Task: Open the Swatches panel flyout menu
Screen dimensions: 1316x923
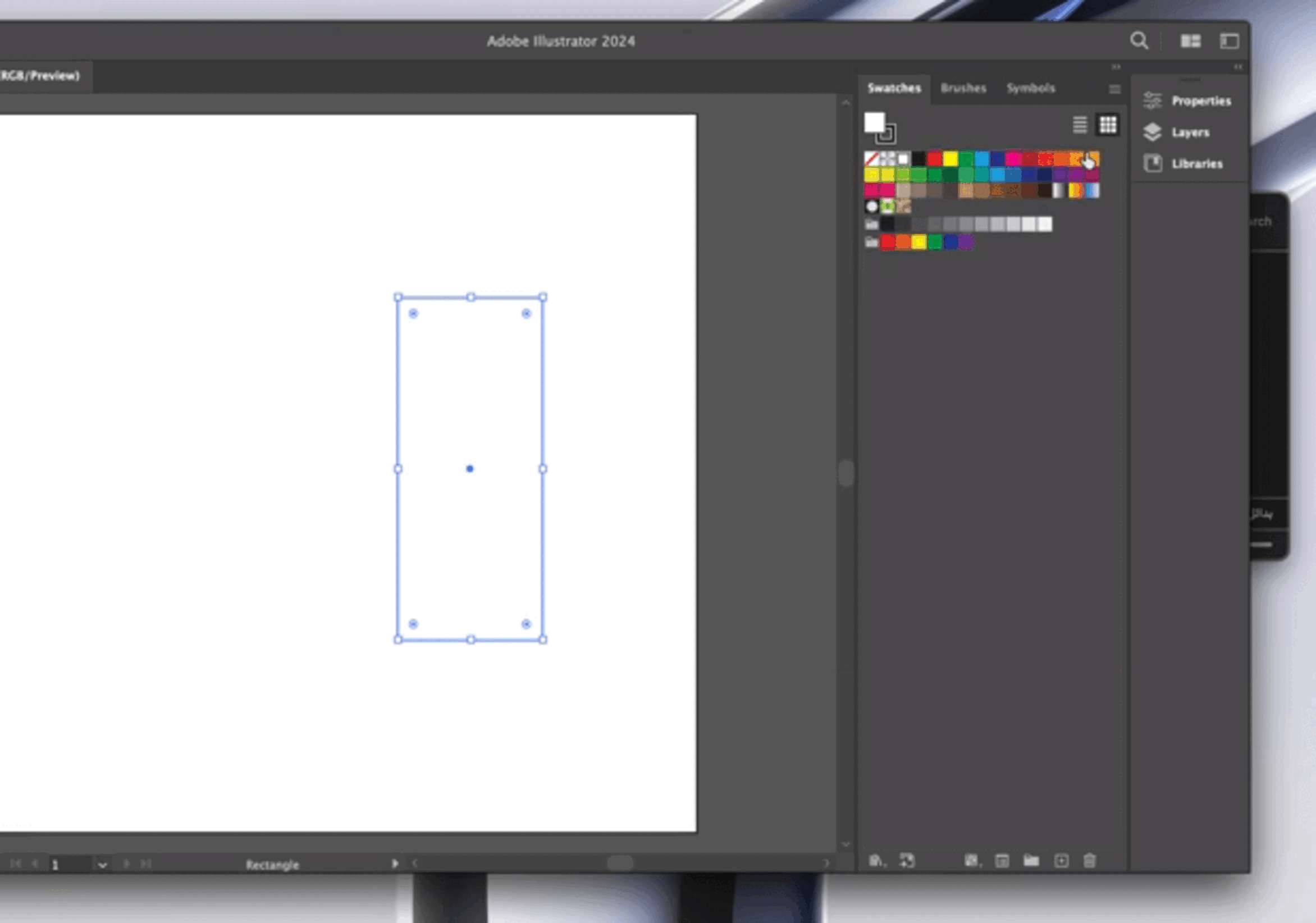Action: [x=1114, y=89]
